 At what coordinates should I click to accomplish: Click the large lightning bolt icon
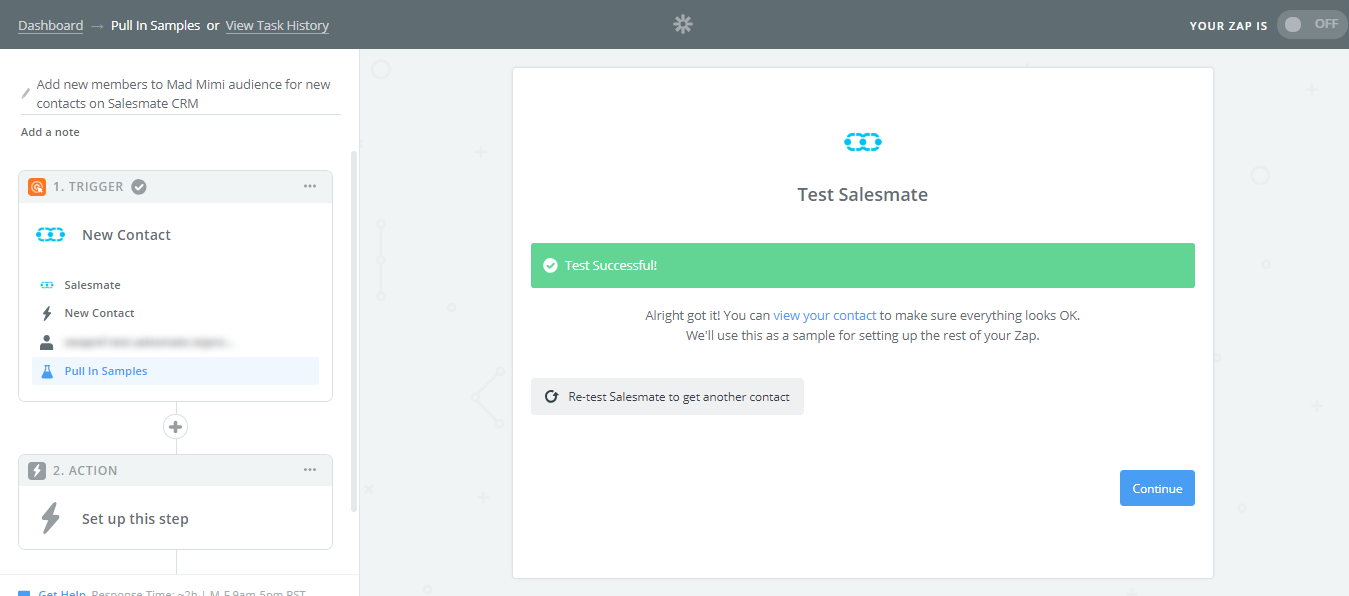[50, 518]
